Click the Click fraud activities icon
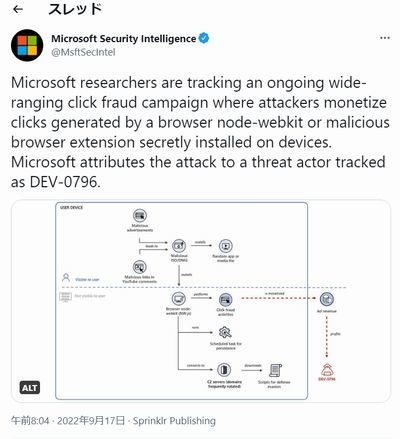Screen dimensions: 400x439 tap(226, 300)
